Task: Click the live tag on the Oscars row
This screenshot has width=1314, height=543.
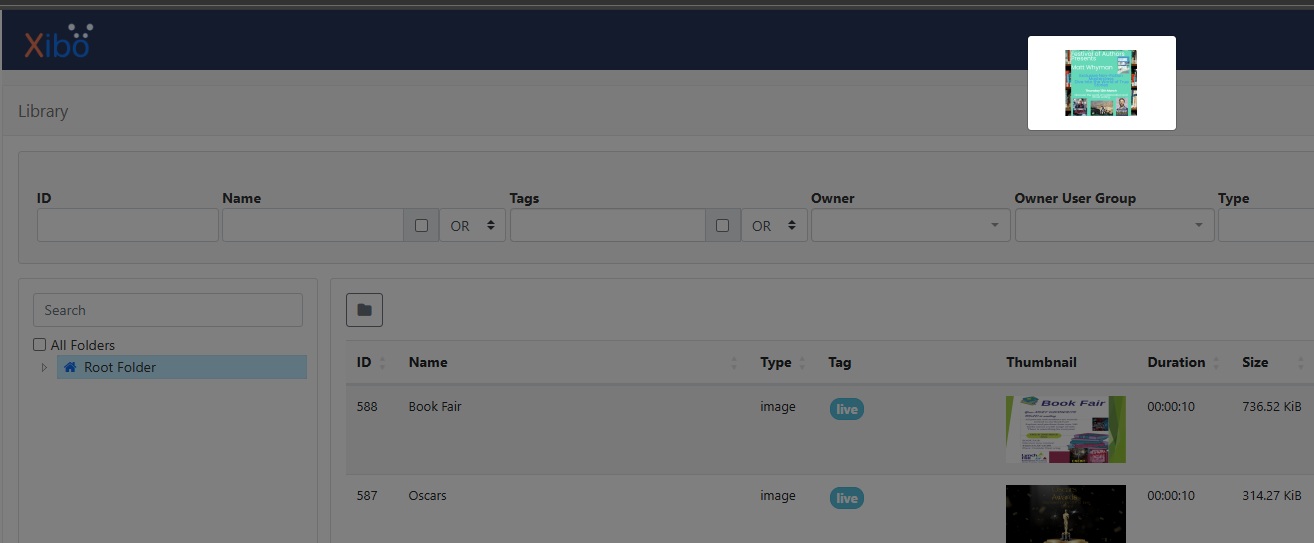Action: [846, 498]
